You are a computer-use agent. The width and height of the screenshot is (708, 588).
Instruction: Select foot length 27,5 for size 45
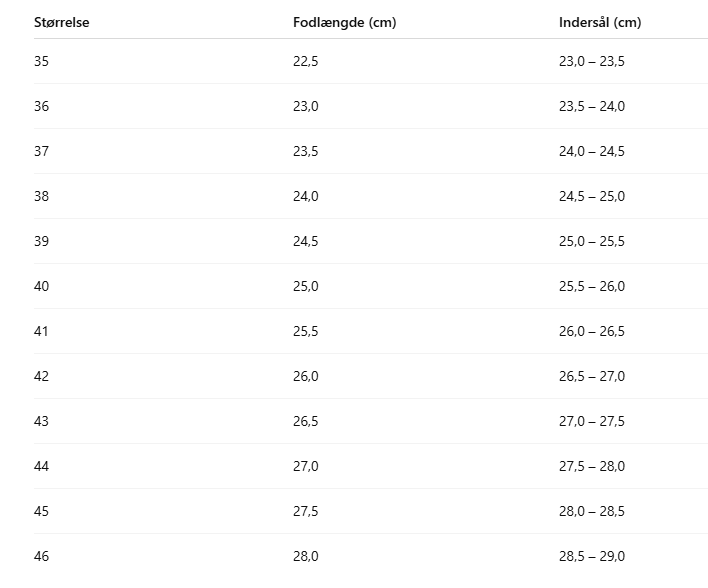[305, 511]
